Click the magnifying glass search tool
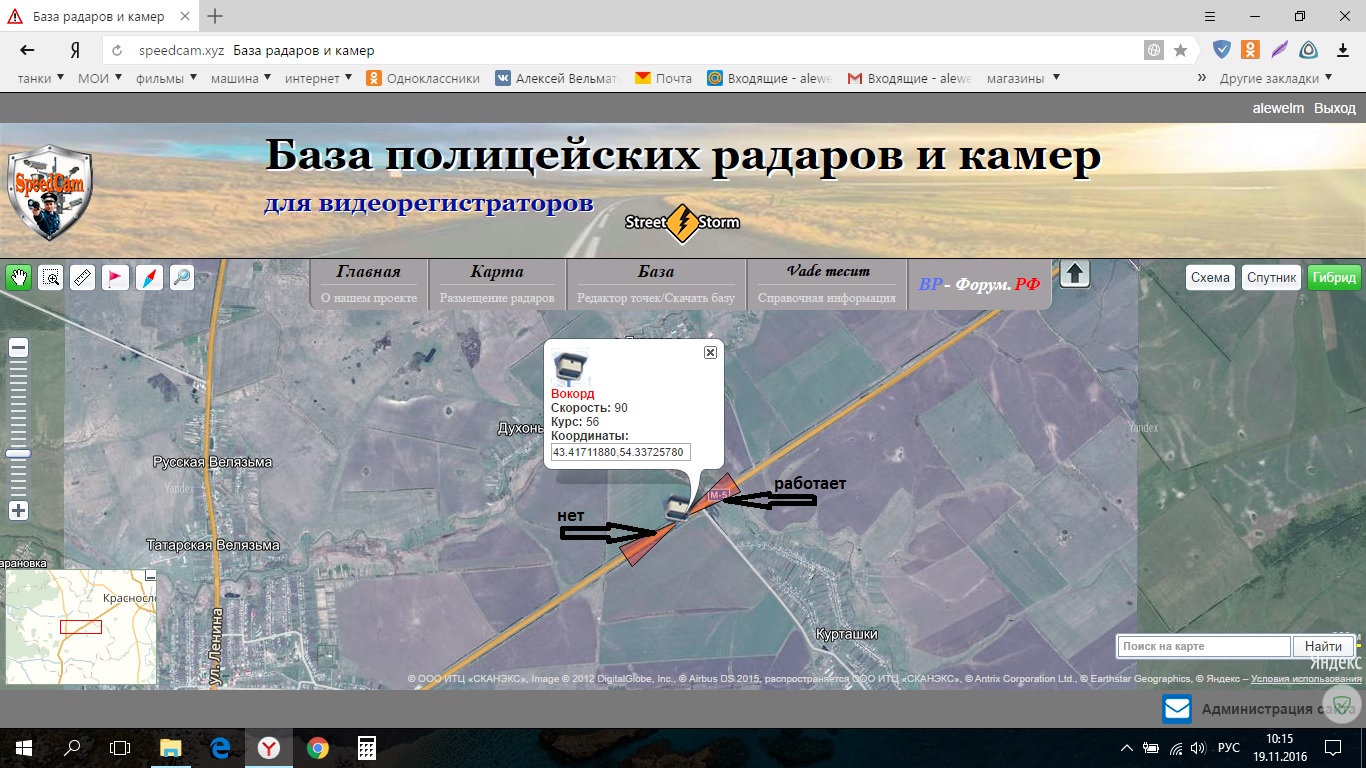The height and width of the screenshot is (768, 1366). coord(181,277)
